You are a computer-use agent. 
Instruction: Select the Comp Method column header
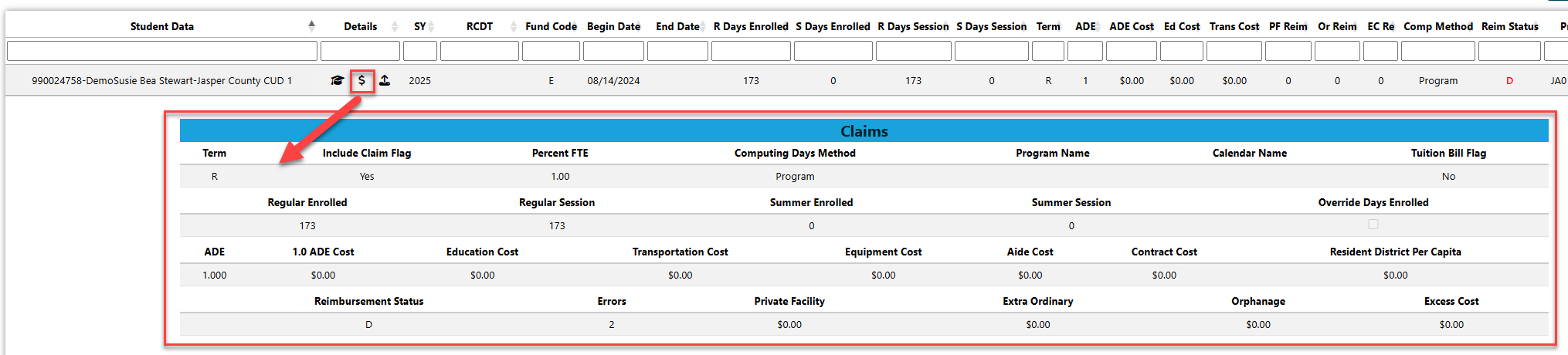tap(1437, 26)
